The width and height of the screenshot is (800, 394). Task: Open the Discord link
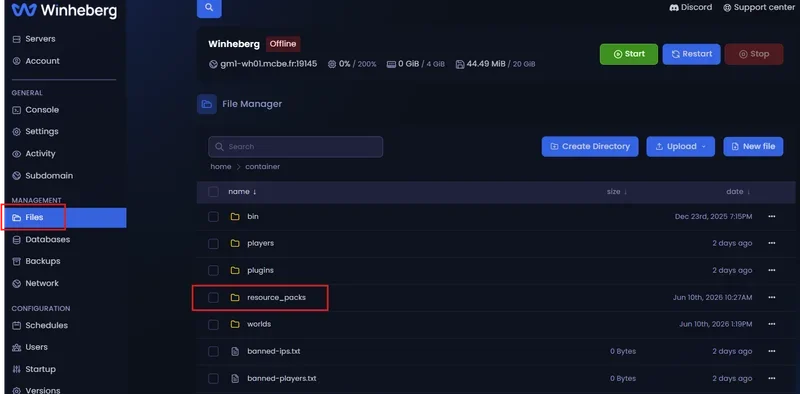point(690,8)
